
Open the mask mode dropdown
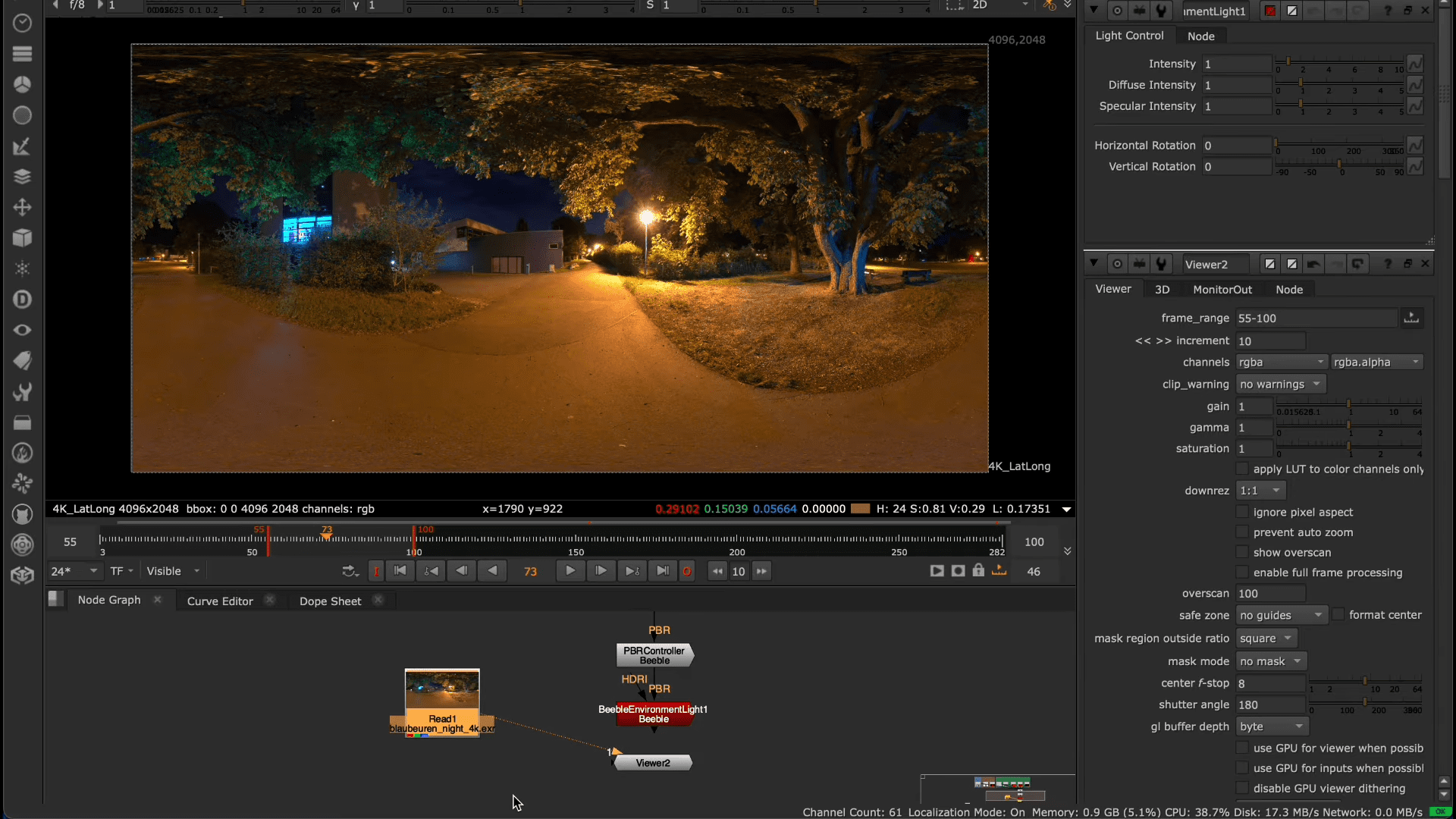(x=1272, y=661)
